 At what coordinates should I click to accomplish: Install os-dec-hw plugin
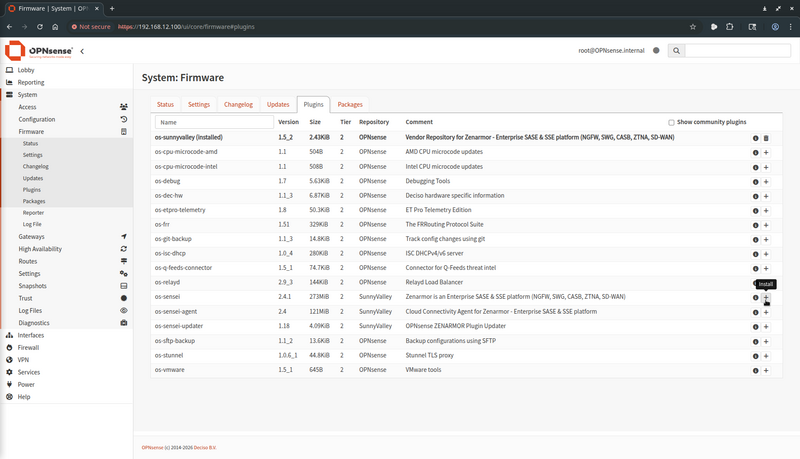(x=766, y=196)
